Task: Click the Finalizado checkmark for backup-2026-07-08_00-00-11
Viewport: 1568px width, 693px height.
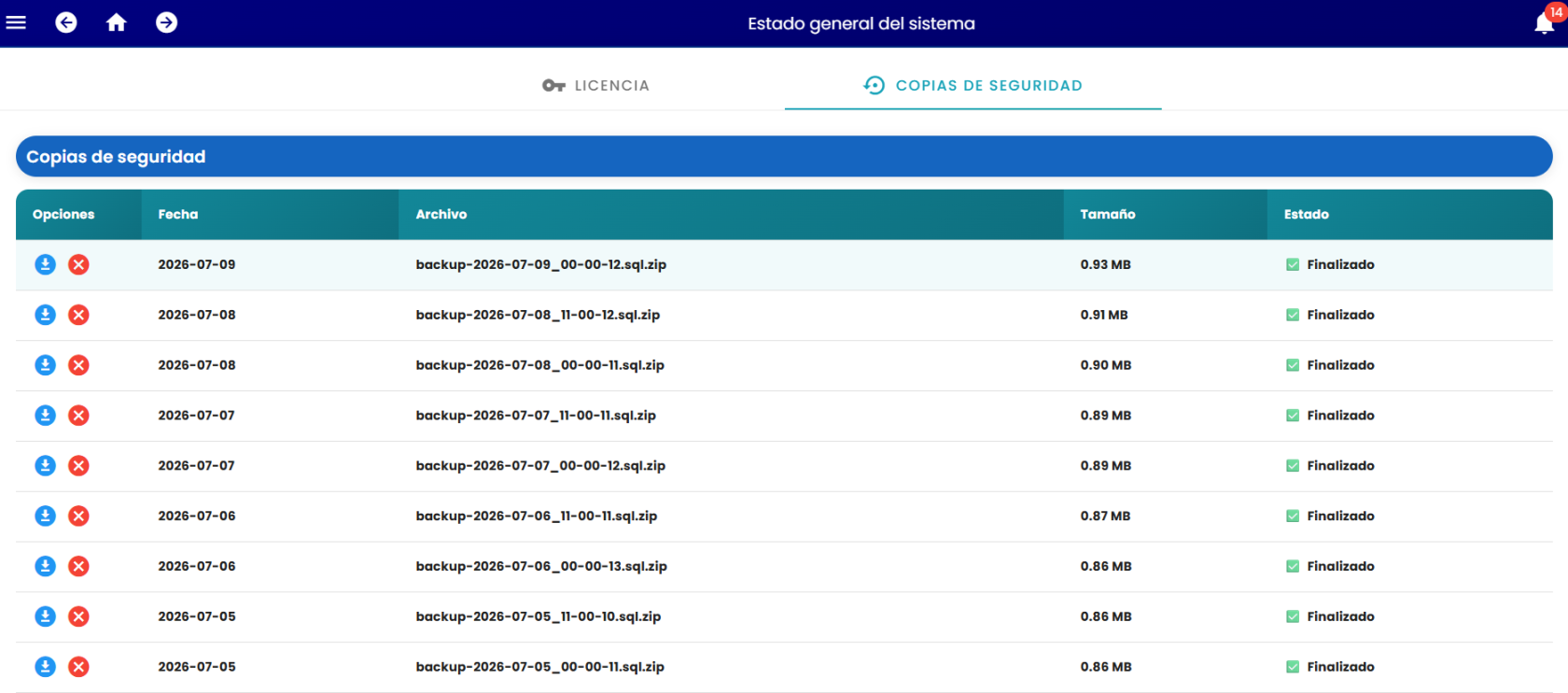Action: [x=1293, y=365]
